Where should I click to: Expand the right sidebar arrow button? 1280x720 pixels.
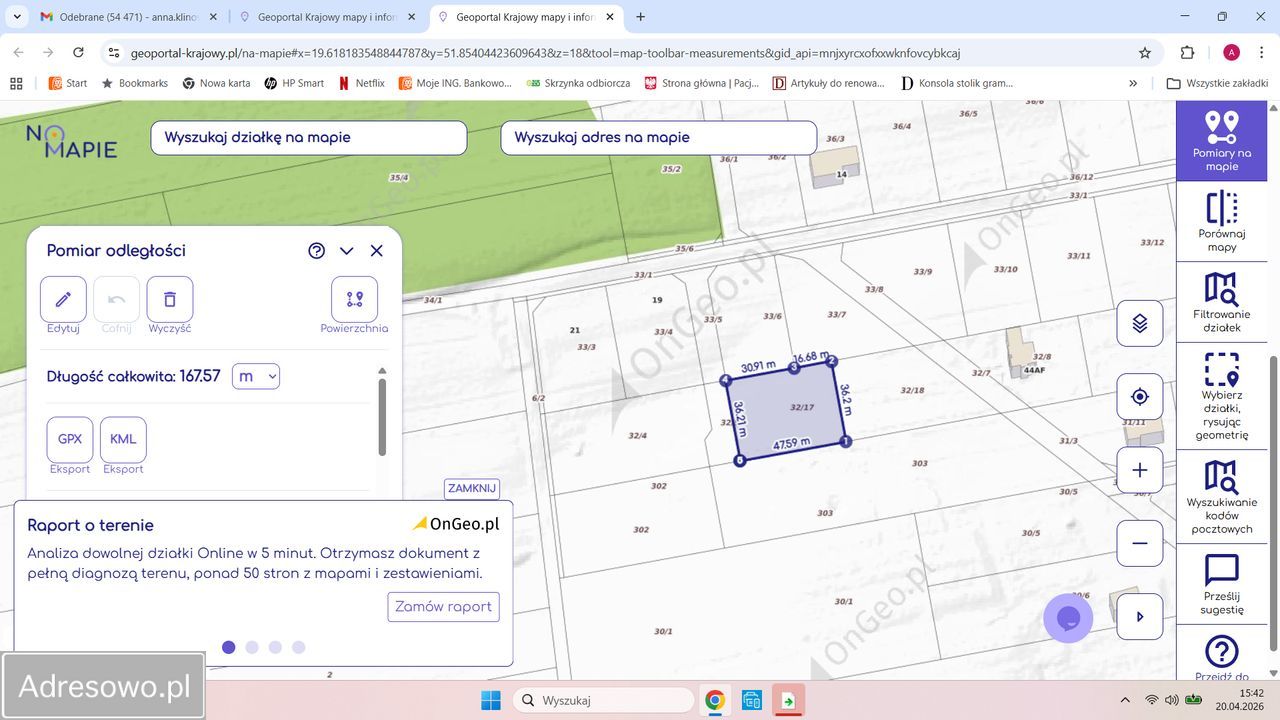1139,617
